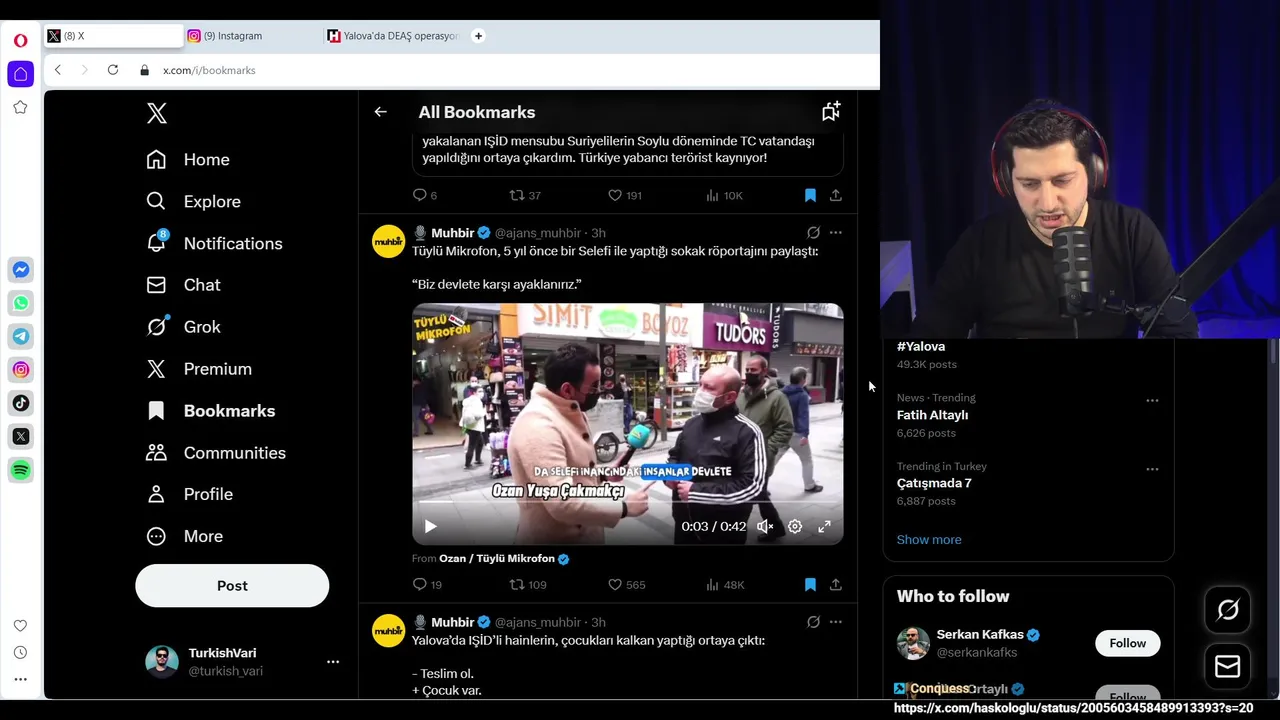Switch to the X browser tab

pyautogui.click(x=113, y=36)
